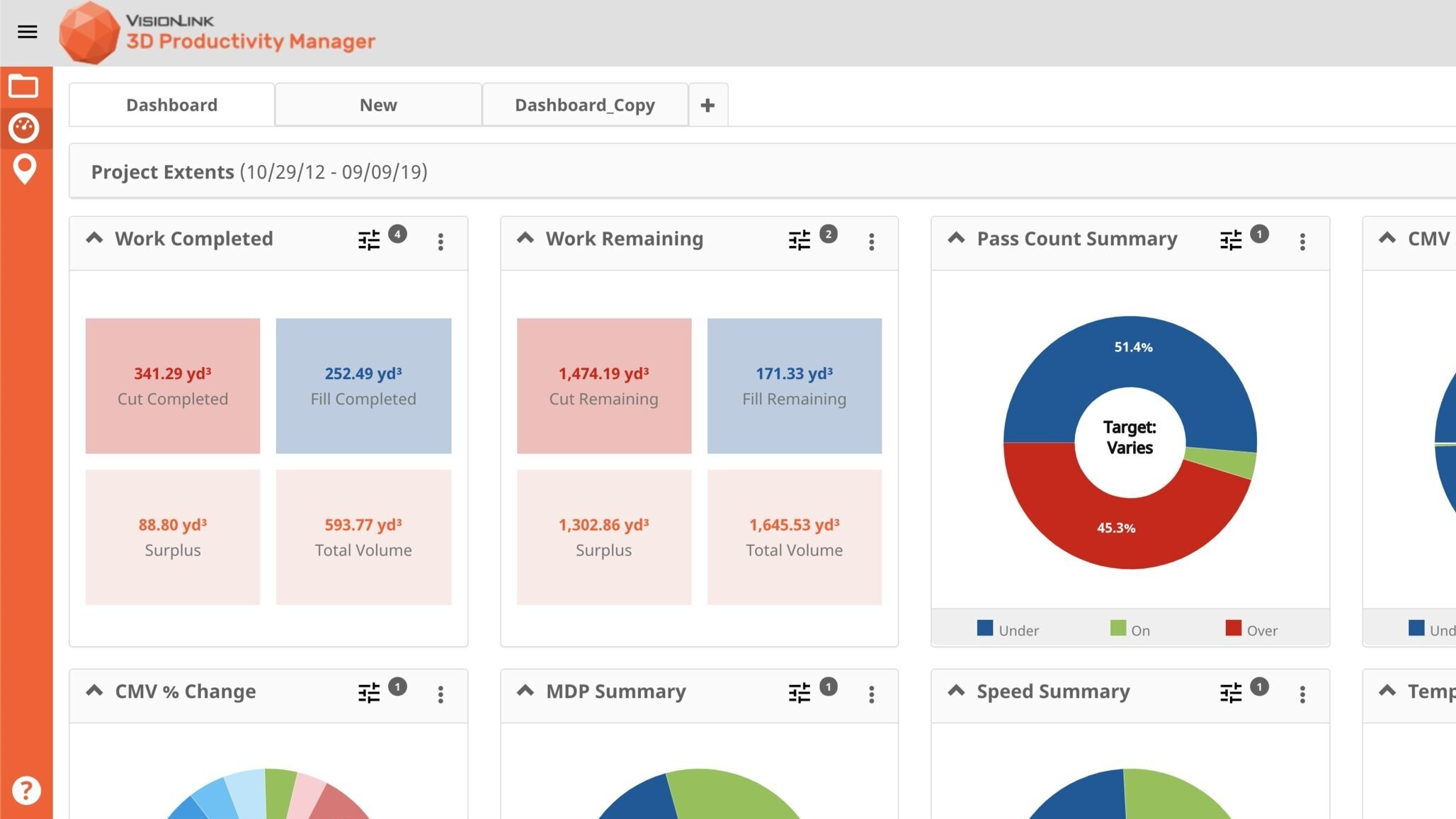Screen dimensions: 1456x819
Task: Open the hamburger navigation menu
Action: 27,32
